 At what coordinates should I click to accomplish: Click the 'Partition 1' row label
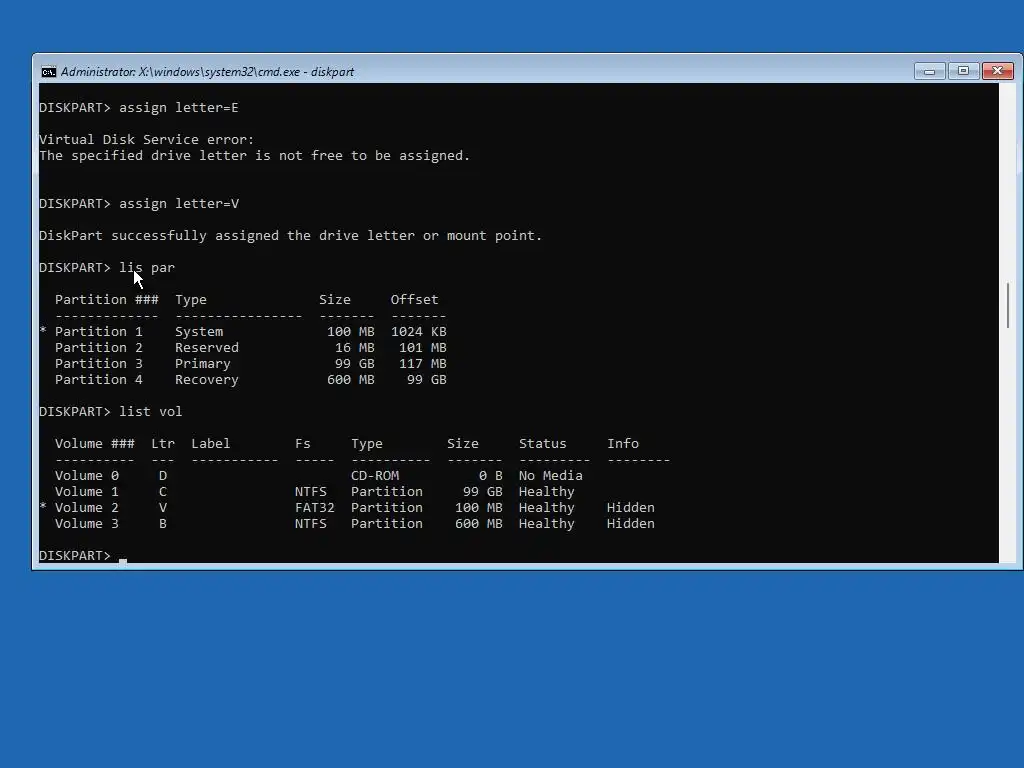(99, 331)
